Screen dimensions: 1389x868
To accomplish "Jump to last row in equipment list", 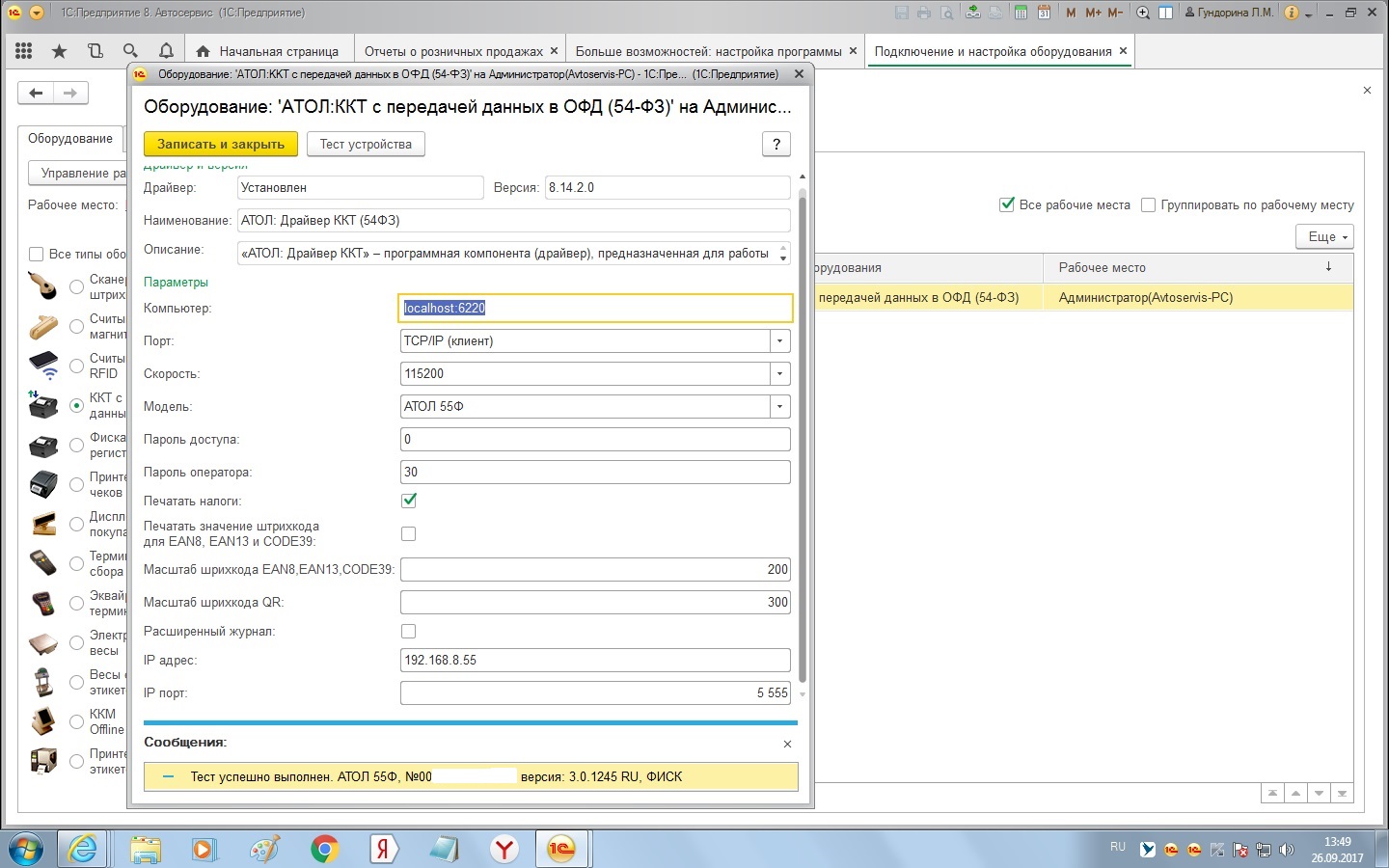I will [x=1342, y=793].
